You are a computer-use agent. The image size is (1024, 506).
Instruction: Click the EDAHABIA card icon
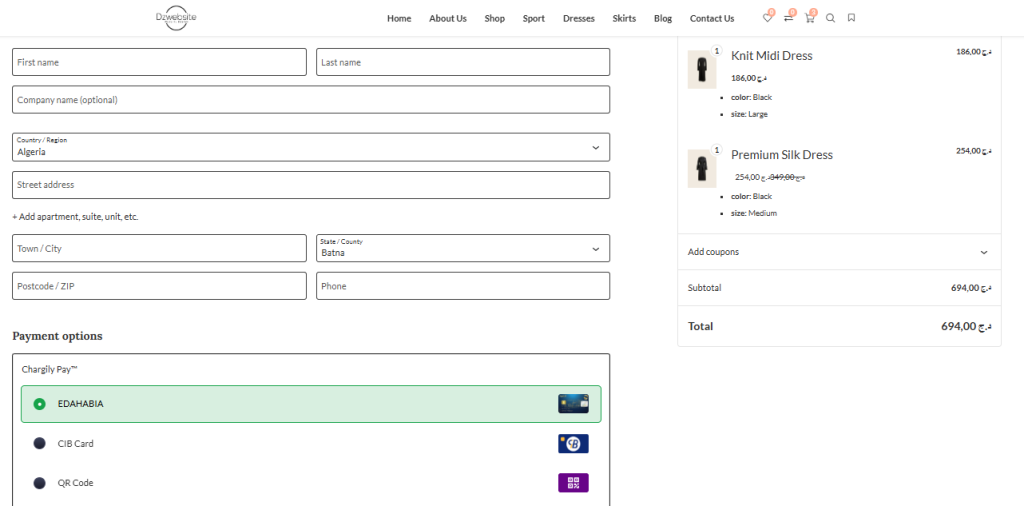[x=573, y=404]
